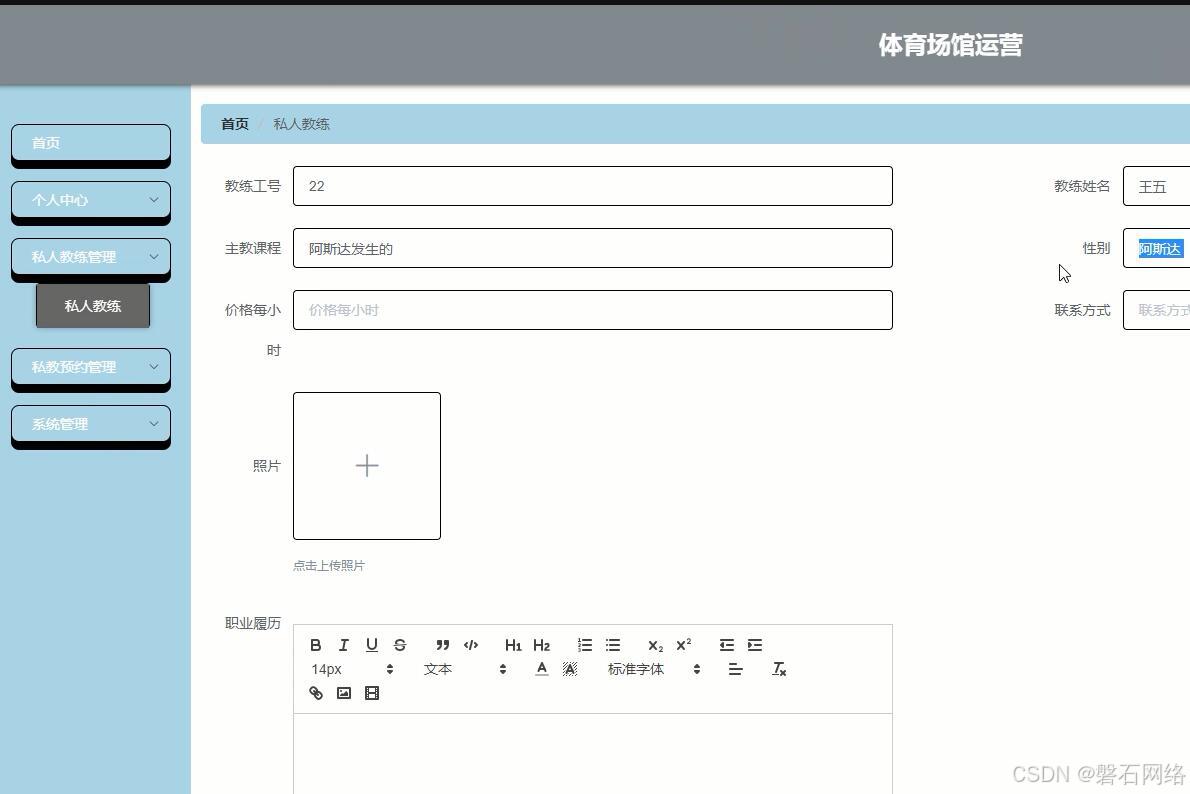
Task: Apply Heading 1 style
Action: (x=513, y=645)
